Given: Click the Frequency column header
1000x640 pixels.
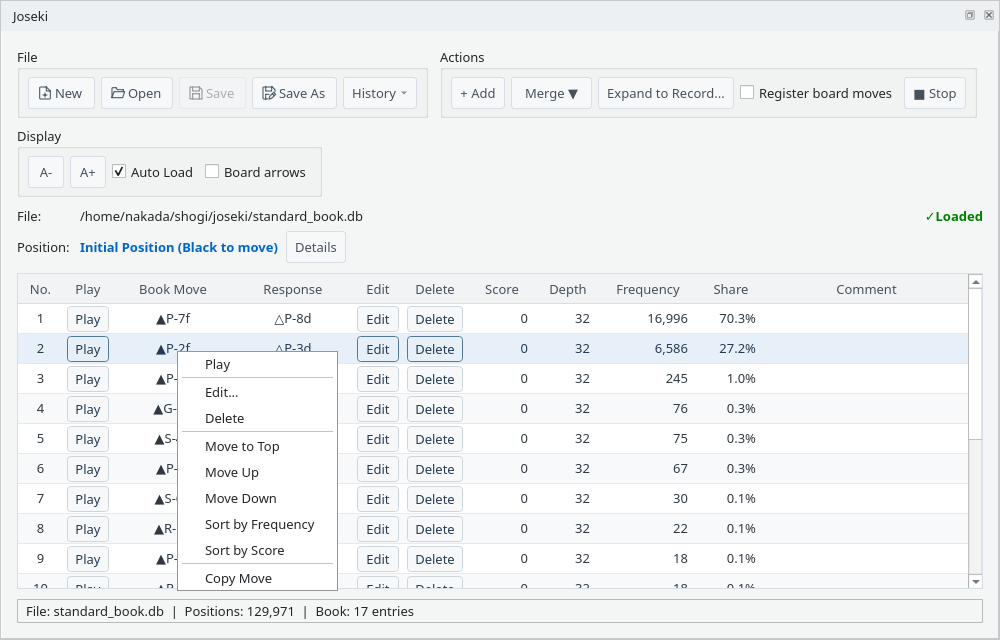Looking at the screenshot, I should pyautogui.click(x=647, y=289).
